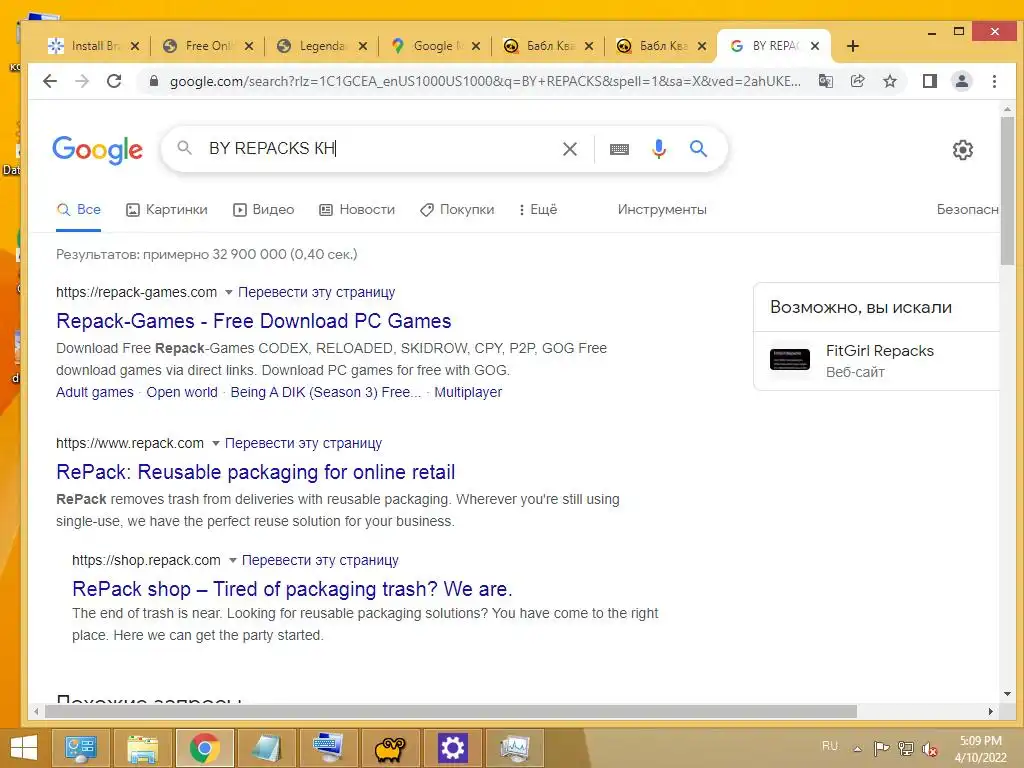Expand options arrow next to www.repack.com

click(216, 443)
